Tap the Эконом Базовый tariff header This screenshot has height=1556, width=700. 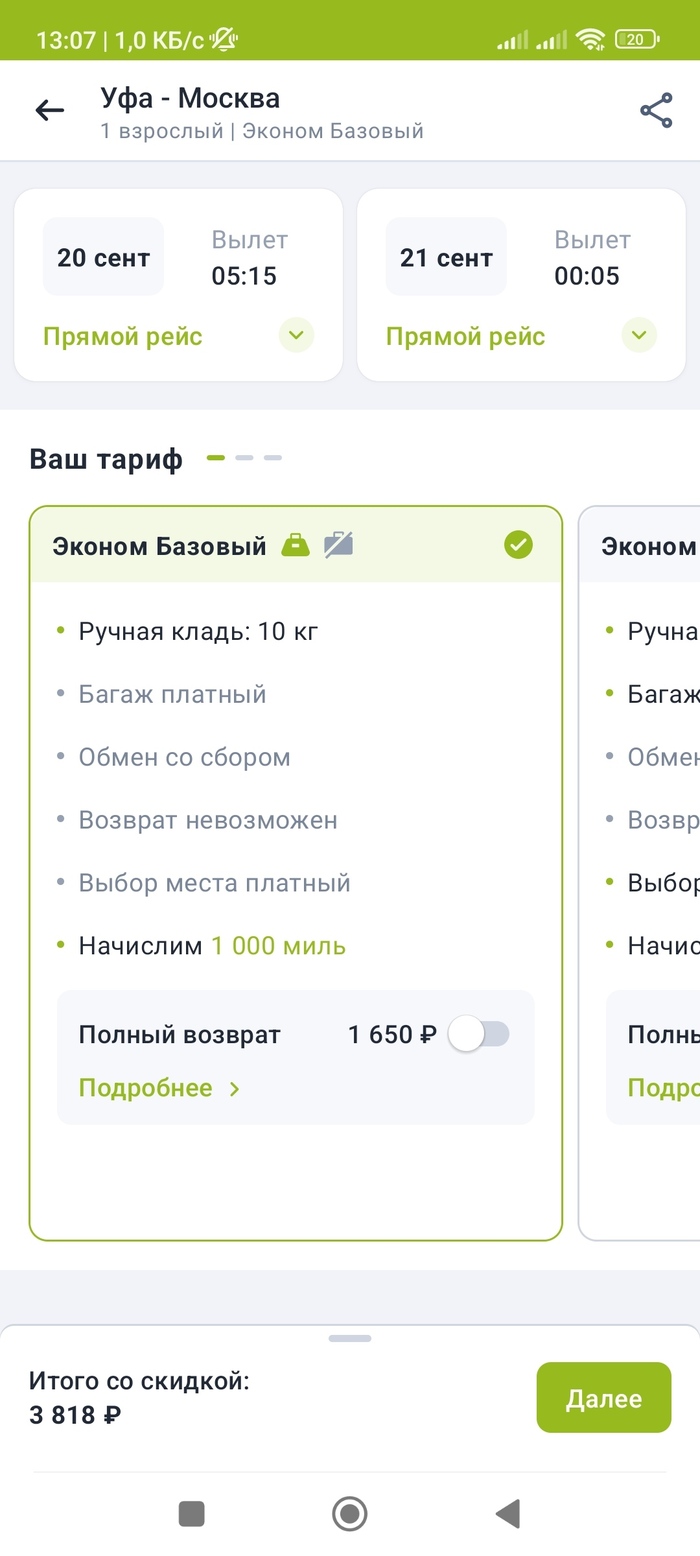point(160,546)
